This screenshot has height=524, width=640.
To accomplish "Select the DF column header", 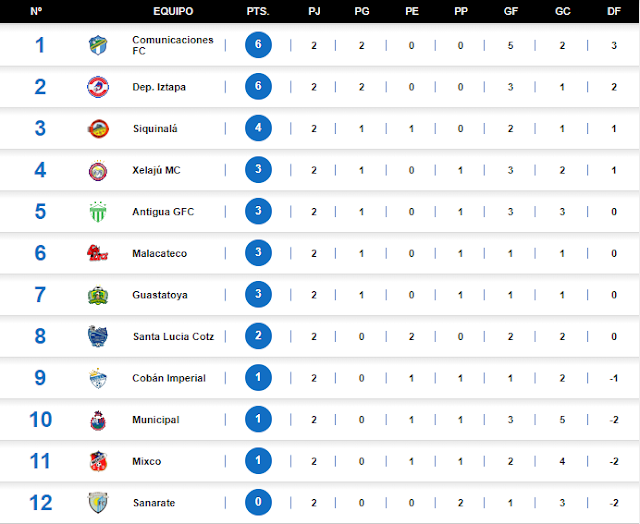I will (x=614, y=11).
